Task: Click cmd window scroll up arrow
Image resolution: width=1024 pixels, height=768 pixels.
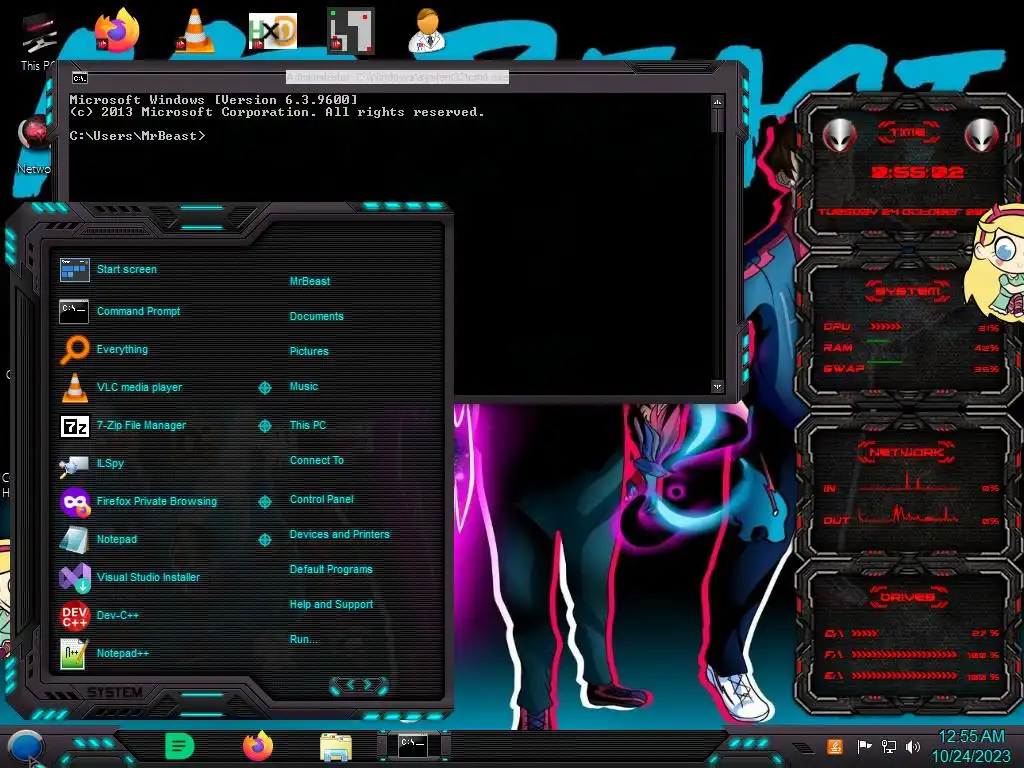Action: click(x=718, y=102)
